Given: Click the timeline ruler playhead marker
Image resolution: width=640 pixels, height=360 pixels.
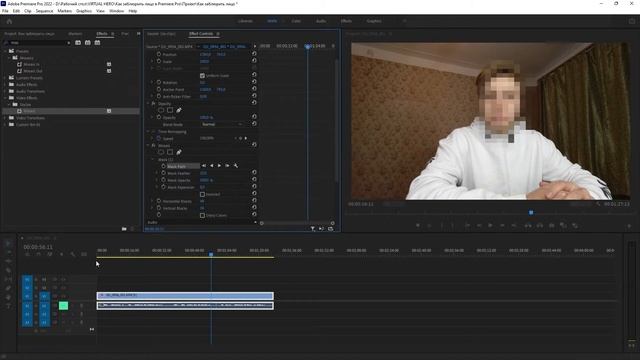Looking at the screenshot, I should (x=211, y=254).
